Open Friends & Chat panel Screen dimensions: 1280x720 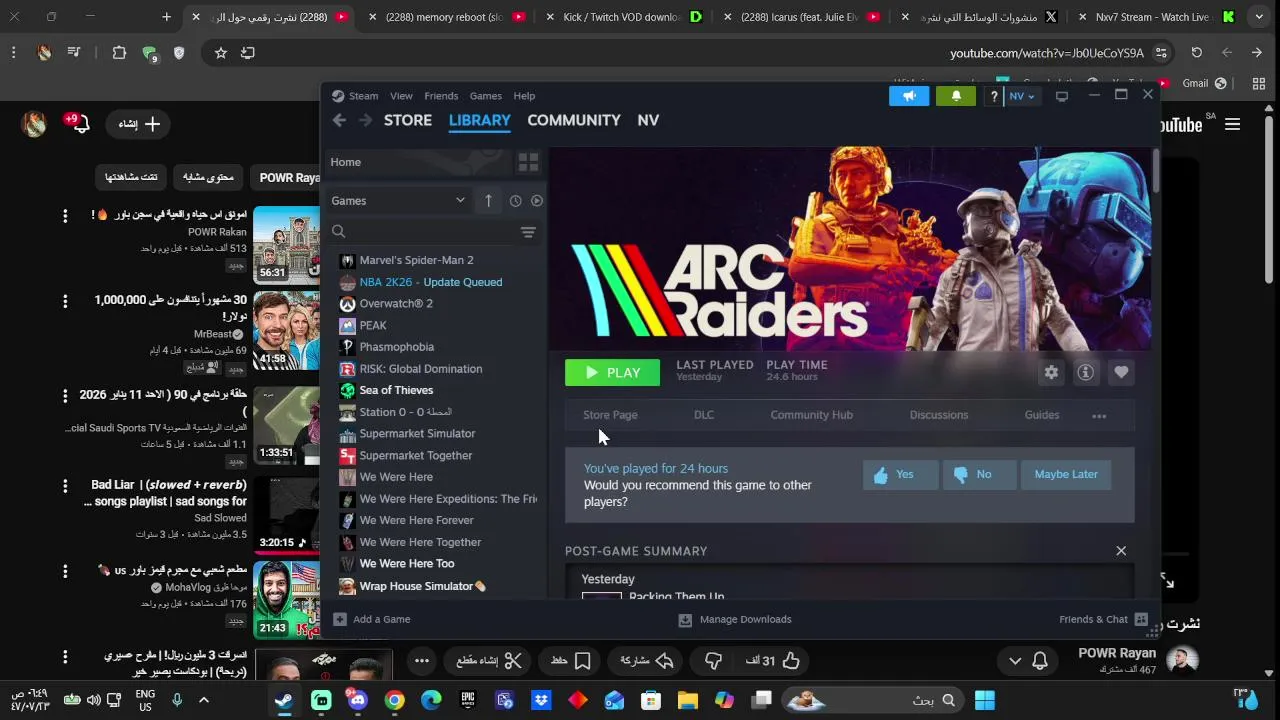point(1103,619)
